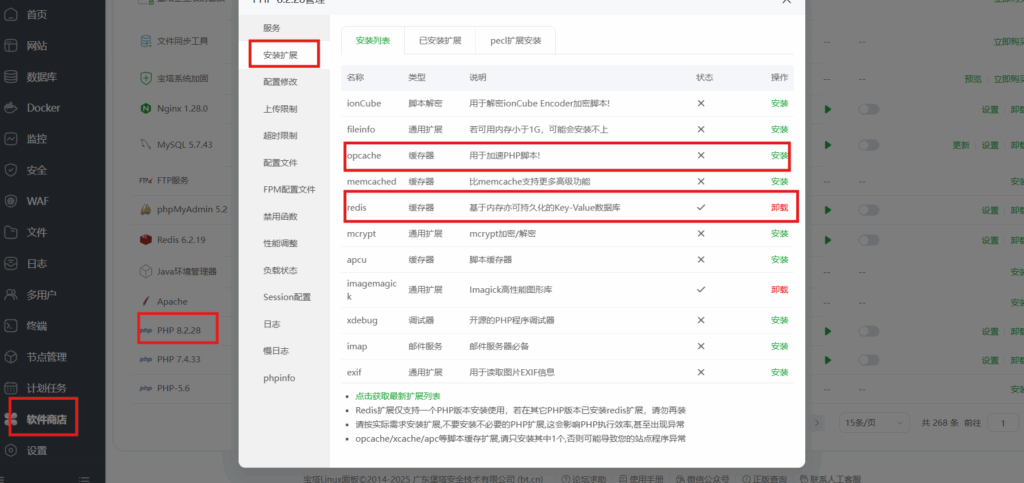Screen dimensions: 1024x483
Task: Click the Redis 6.2.19 red cube icon
Action: [146, 240]
